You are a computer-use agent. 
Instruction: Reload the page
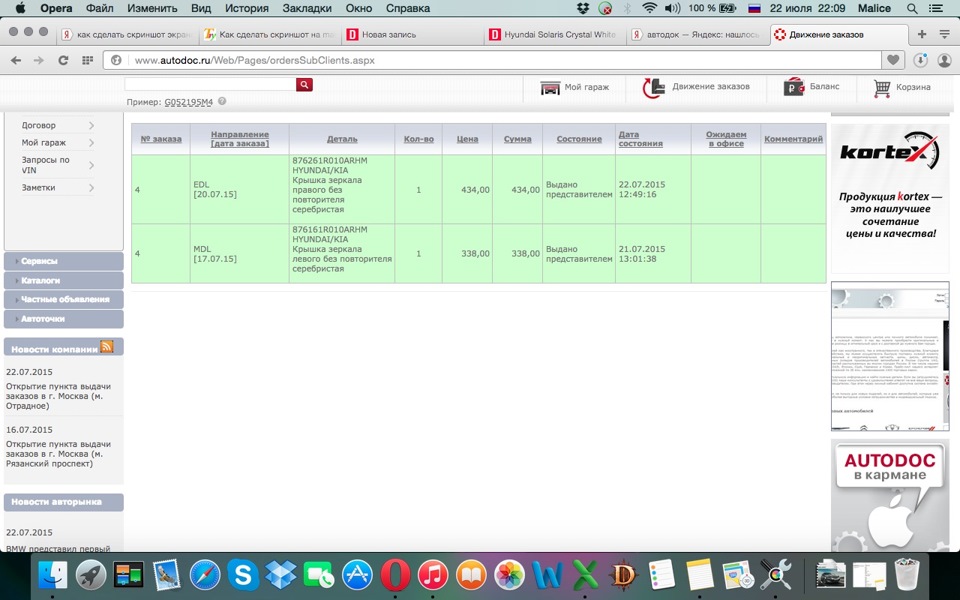tap(63, 60)
